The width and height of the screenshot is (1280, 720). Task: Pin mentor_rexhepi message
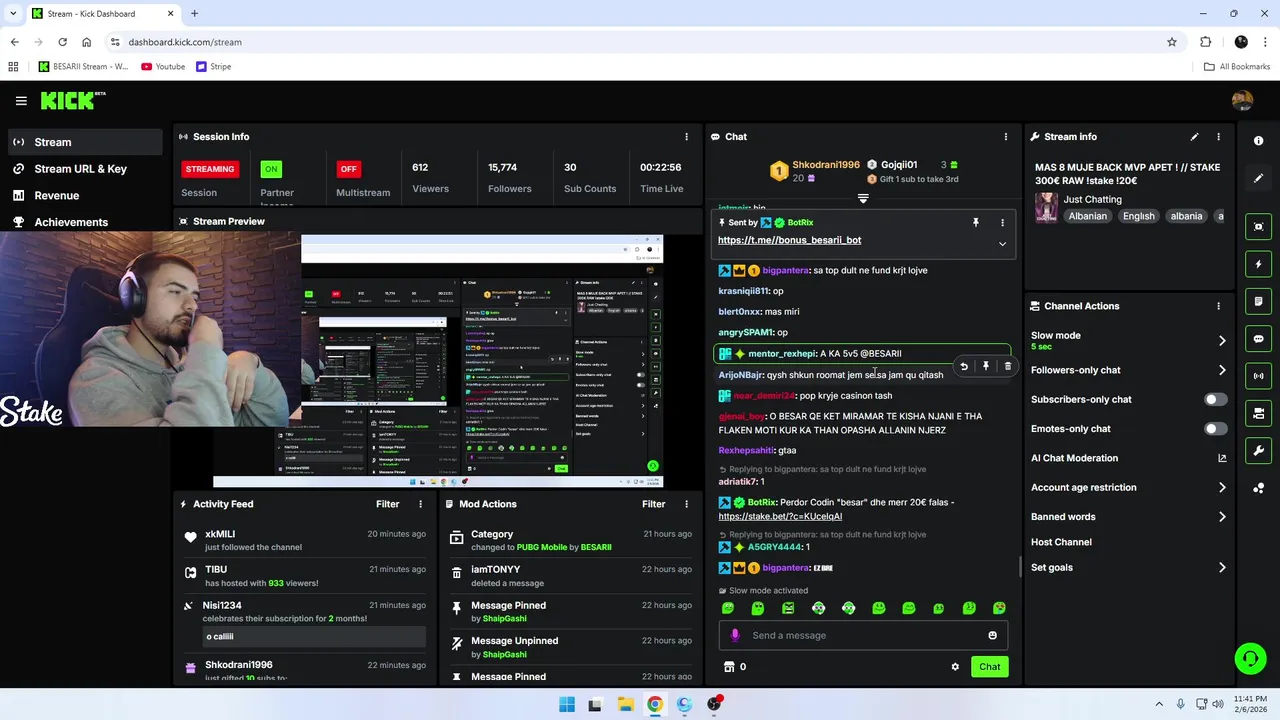986,367
